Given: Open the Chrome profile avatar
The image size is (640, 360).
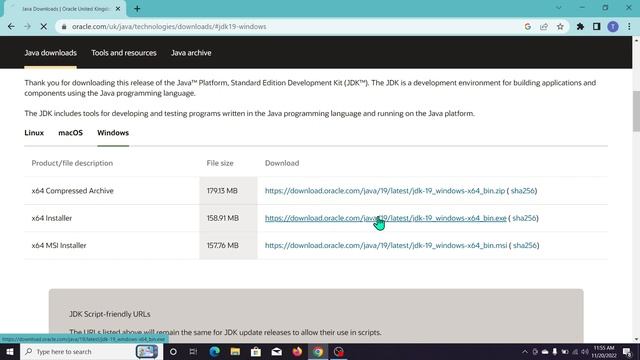Looking at the screenshot, I should 613,27.
